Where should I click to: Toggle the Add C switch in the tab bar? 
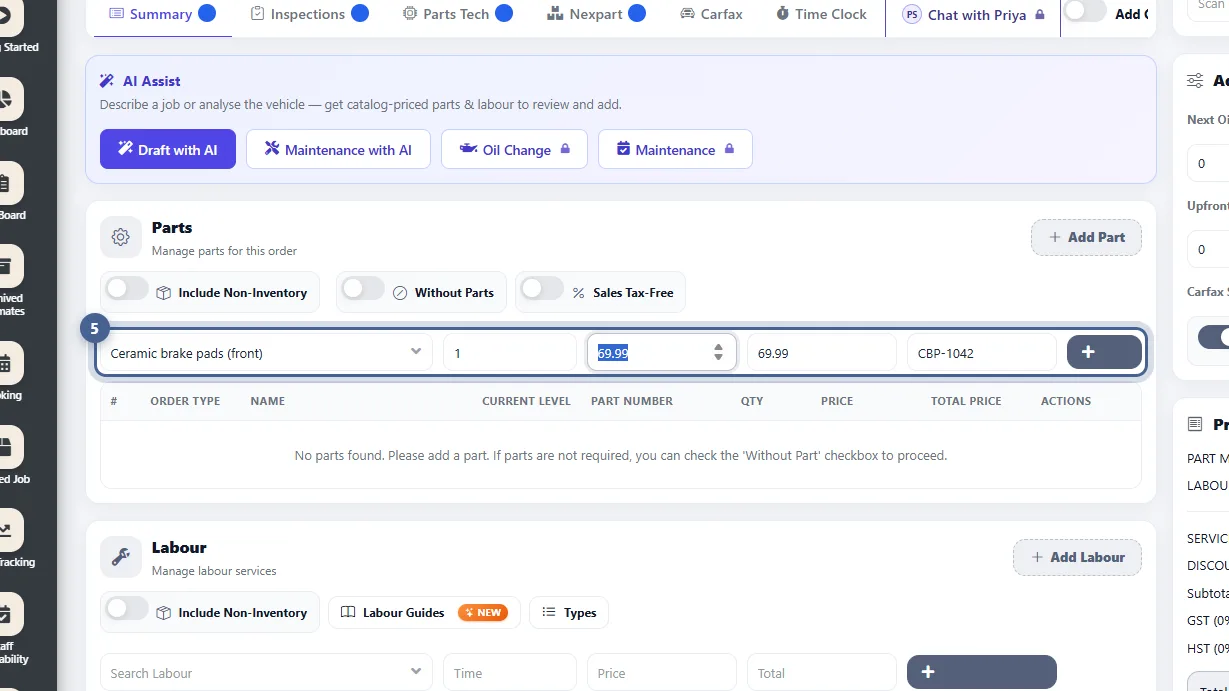[1085, 11]
